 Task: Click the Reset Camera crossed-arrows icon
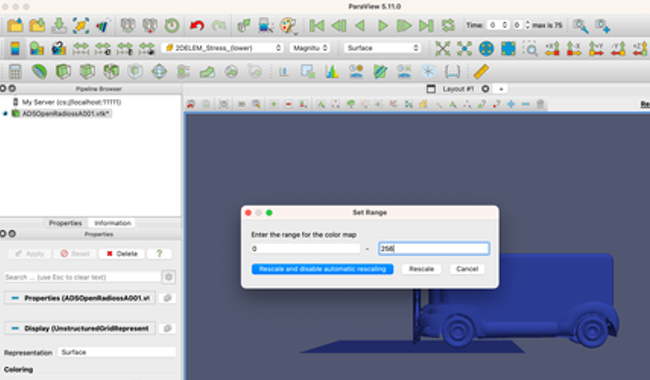tap(442, 48)
